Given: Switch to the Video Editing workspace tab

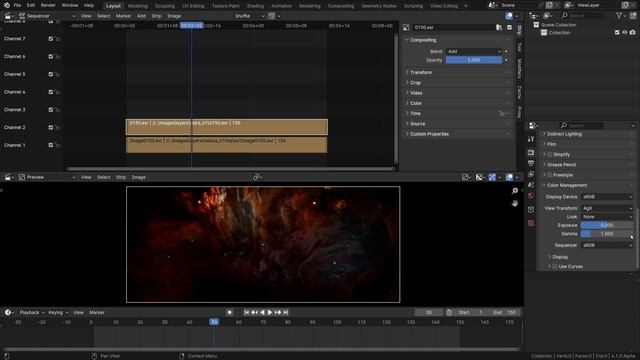Looking at the screenshot, I should (x=444, y=6).
